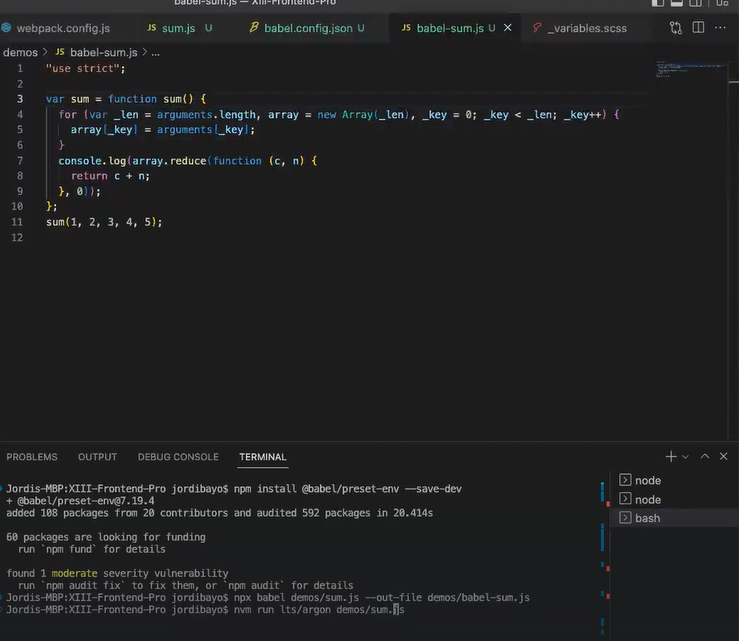Open the editor More Actions menu

click(x=720, y=28)
